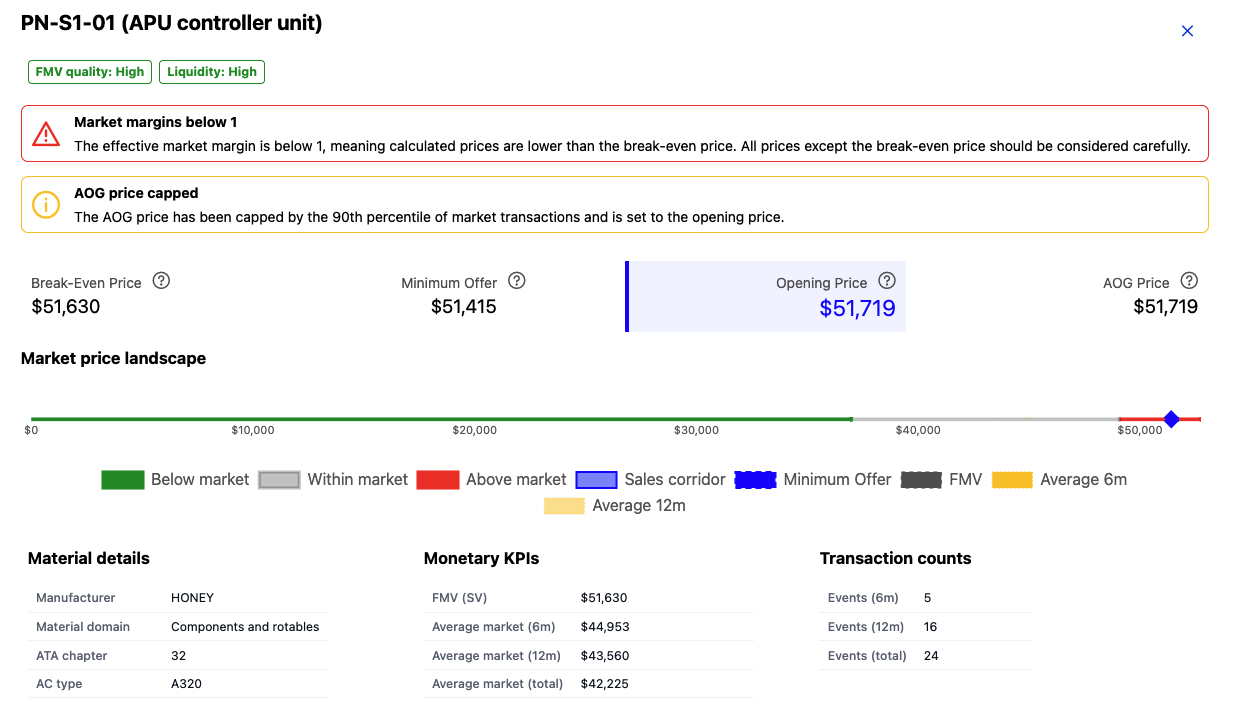Screen dimensions: 1235x712
Task: Toggle Sales corridor legend swatch
Action: pos(596,480)
